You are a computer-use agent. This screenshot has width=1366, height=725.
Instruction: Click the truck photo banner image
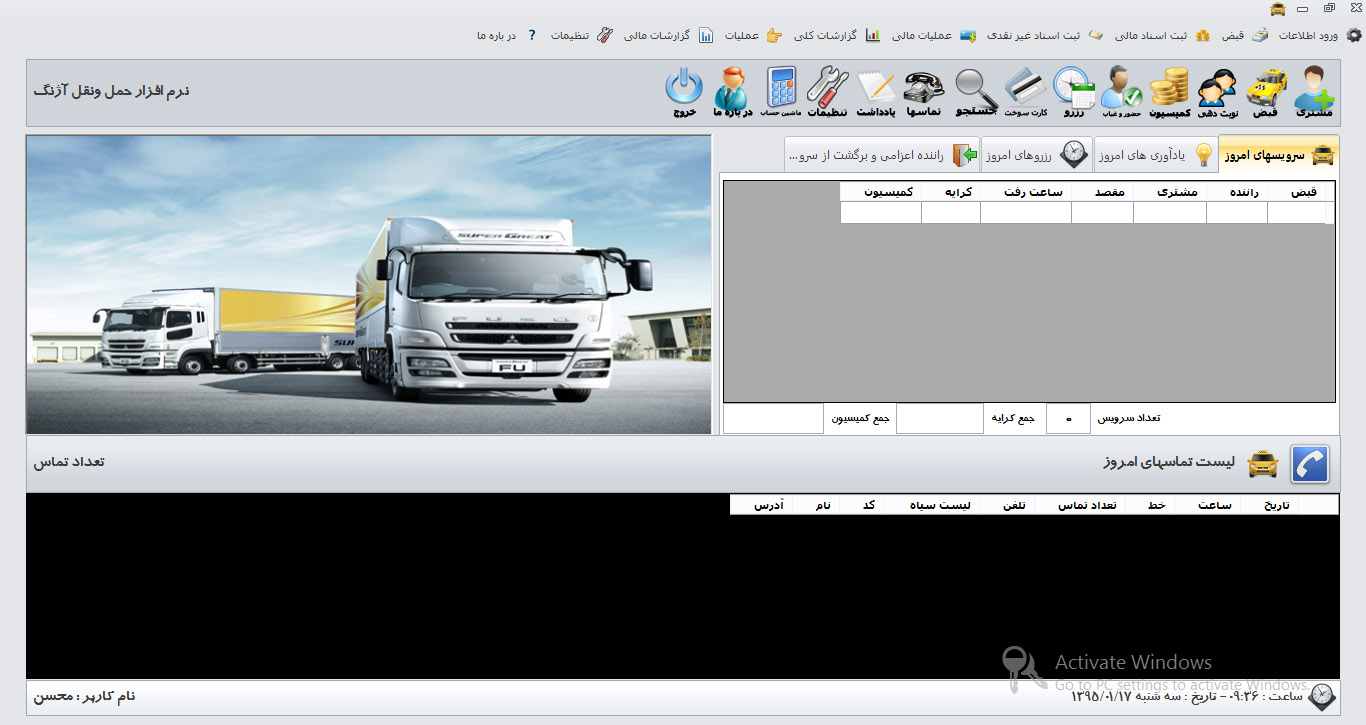(369, 285)
